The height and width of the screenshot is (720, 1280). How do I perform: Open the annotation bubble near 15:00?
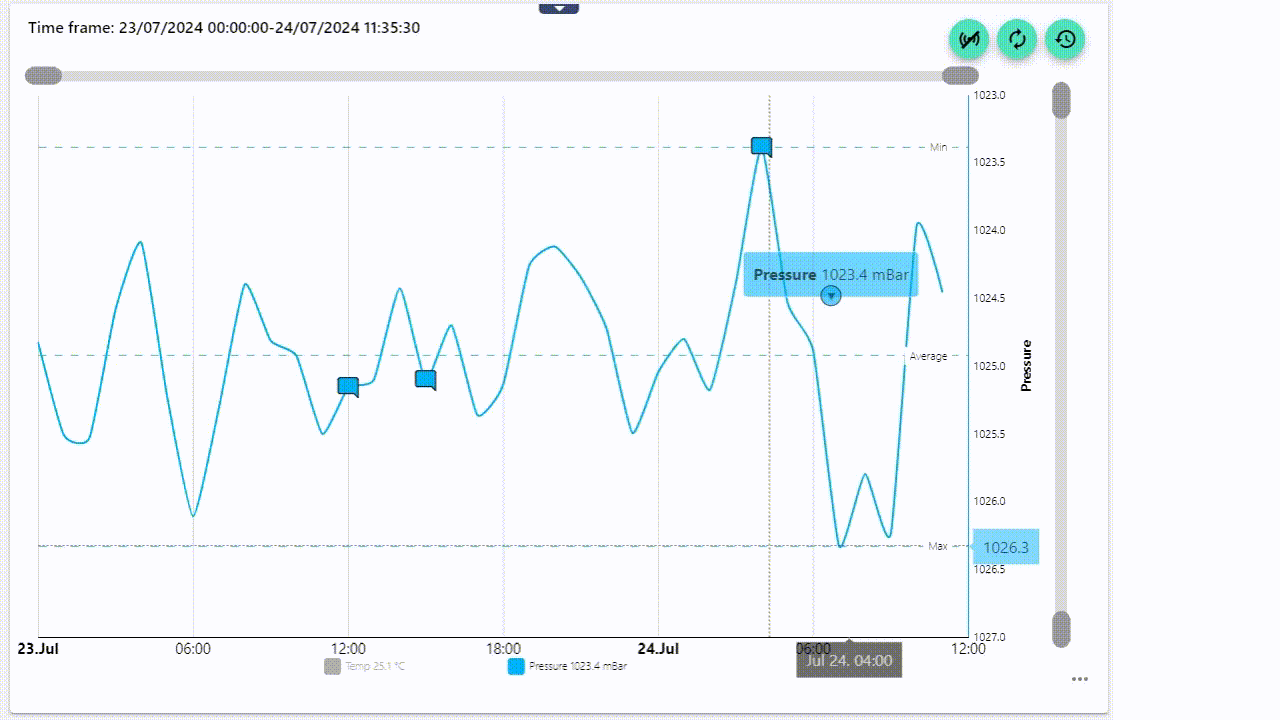[x=426, y=379]
